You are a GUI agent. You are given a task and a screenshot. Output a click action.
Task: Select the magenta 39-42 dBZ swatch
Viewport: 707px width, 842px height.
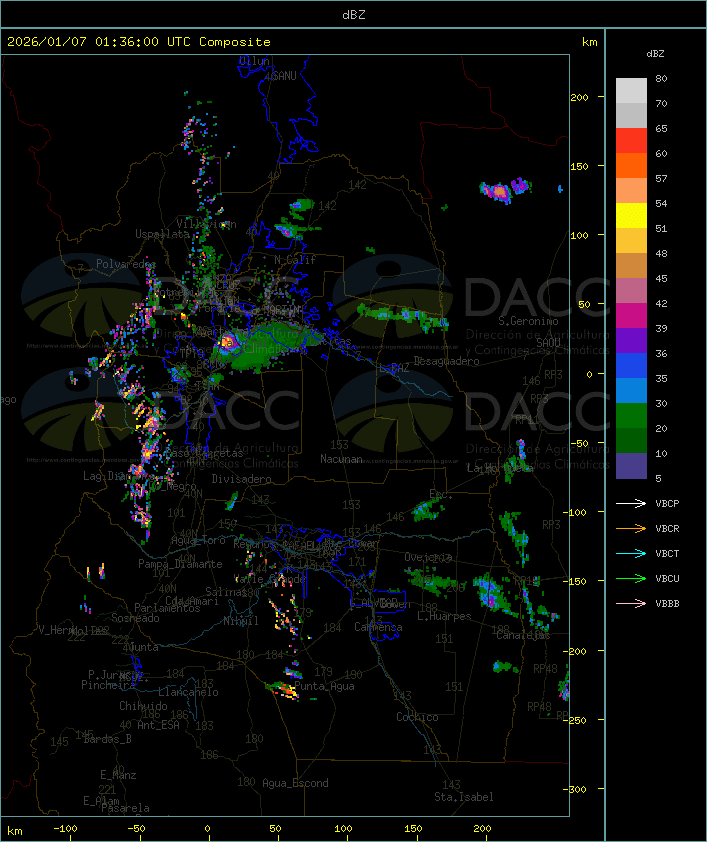(631, 315)
